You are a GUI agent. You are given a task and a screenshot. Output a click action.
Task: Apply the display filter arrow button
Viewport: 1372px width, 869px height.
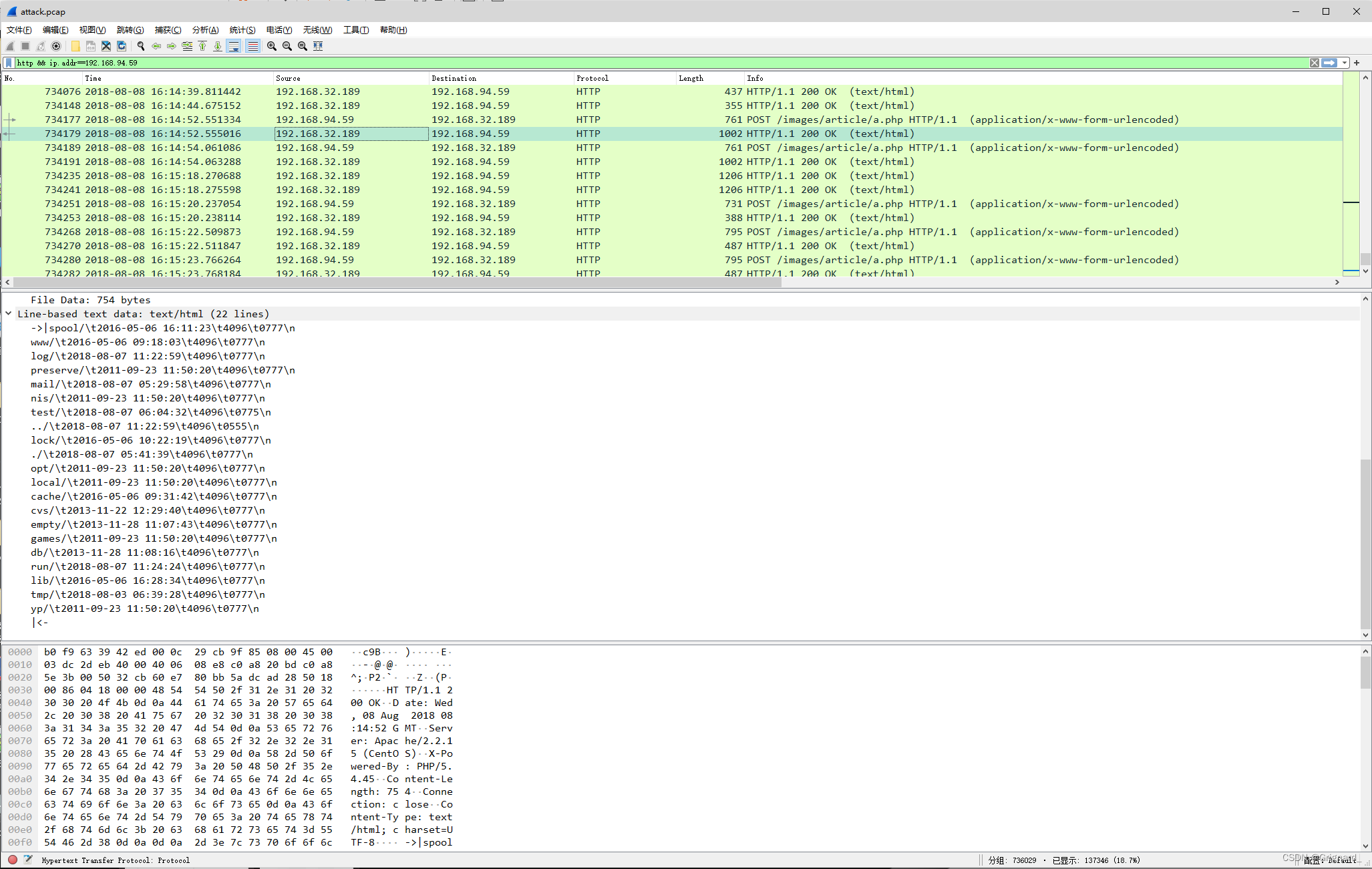tap(1329, 63)
